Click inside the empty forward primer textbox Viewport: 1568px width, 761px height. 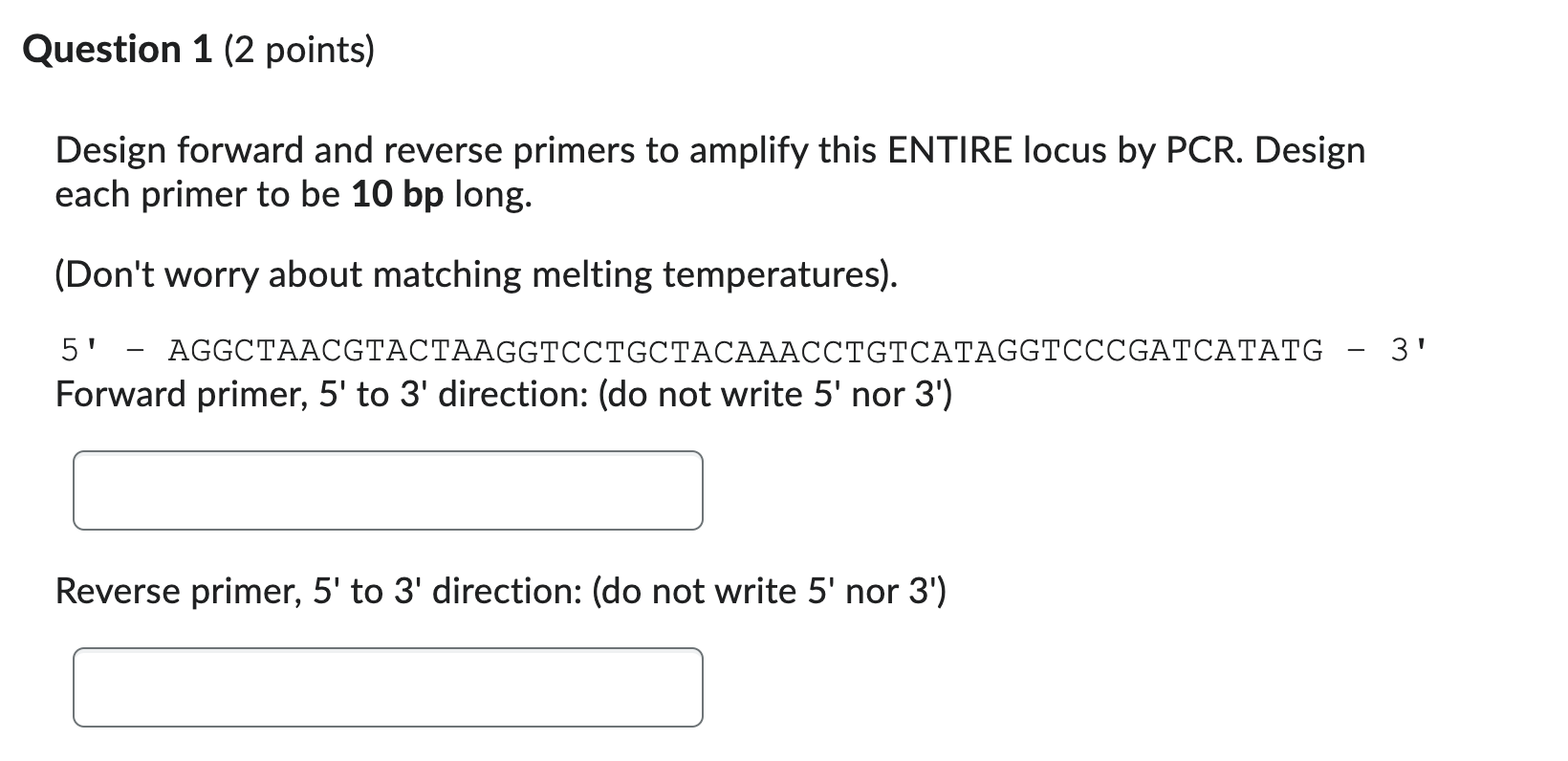point(387,490)
